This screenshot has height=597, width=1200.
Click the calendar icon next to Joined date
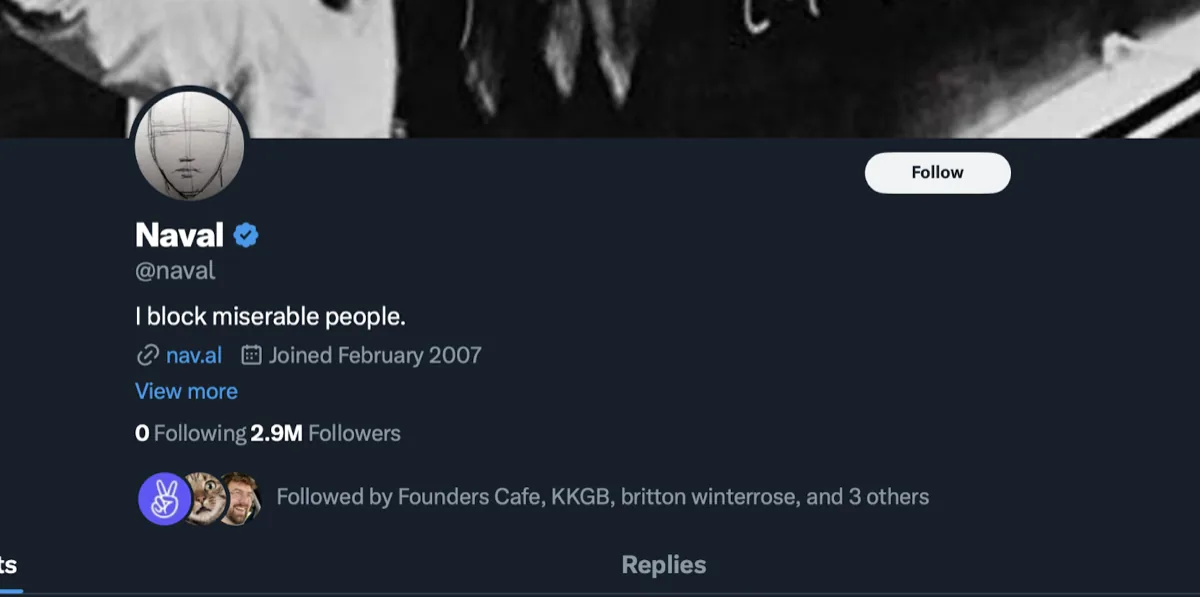click(252, 355)
